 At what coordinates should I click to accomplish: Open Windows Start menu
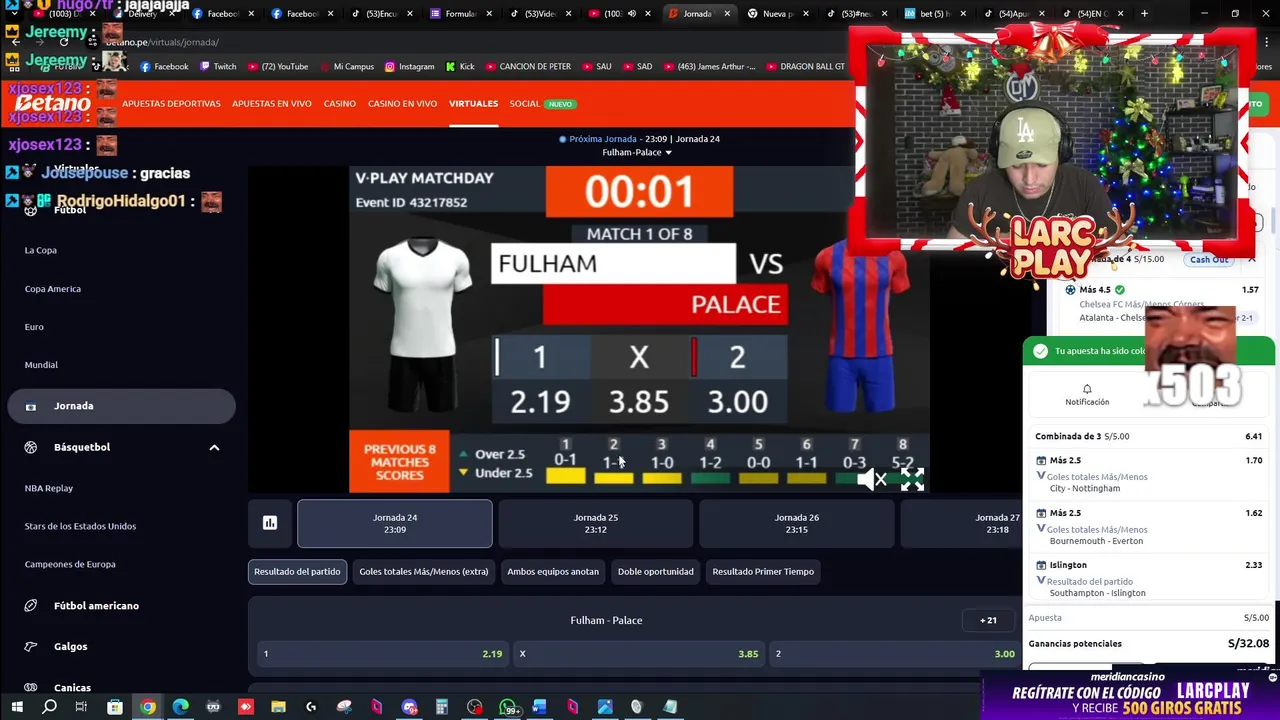(17, 707)
